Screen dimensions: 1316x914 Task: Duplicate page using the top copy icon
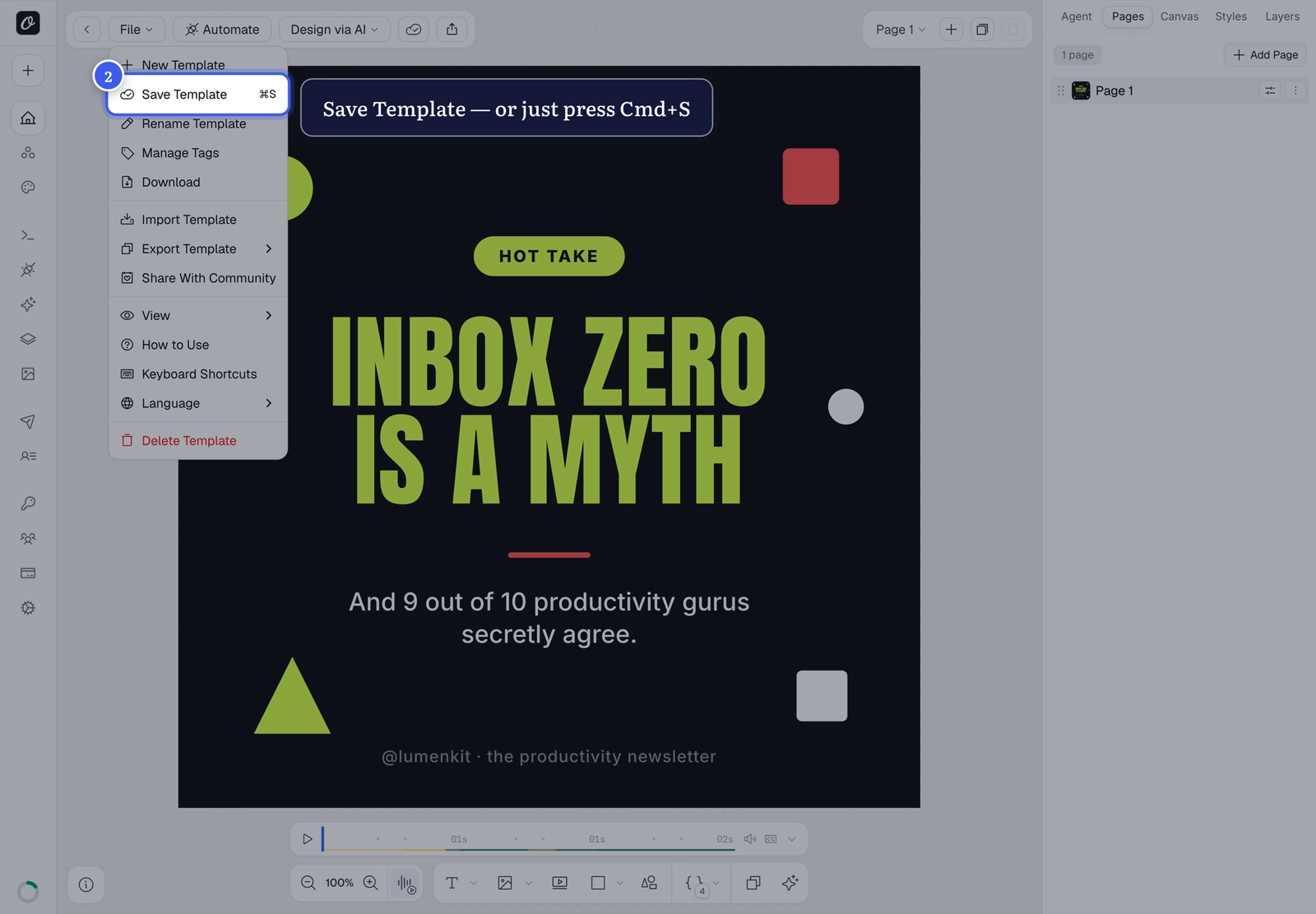[982, 30]
